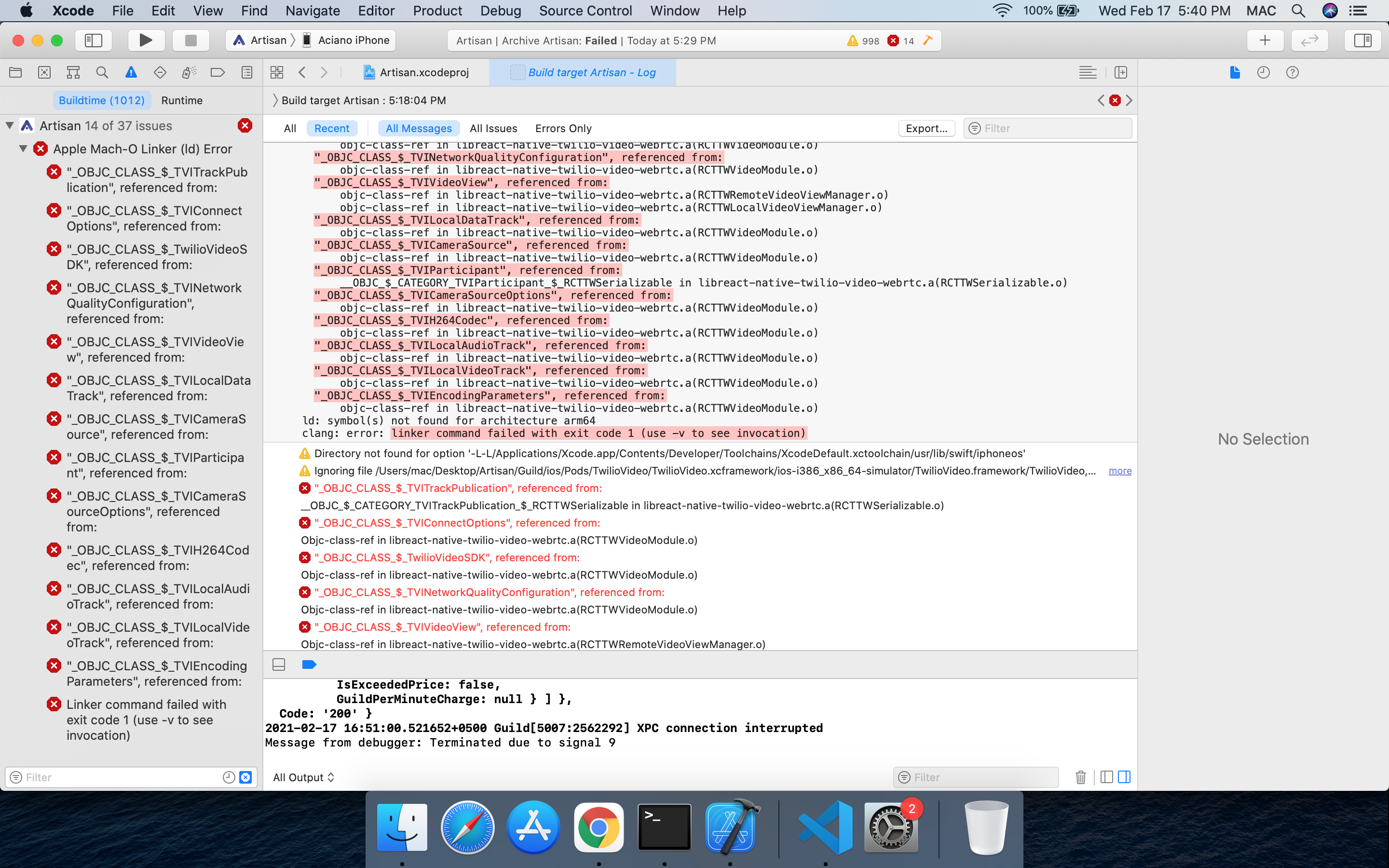This screenshot has width=1389, height=868.
Task: Open the Issue navigator icon
Action: [131, 72]
